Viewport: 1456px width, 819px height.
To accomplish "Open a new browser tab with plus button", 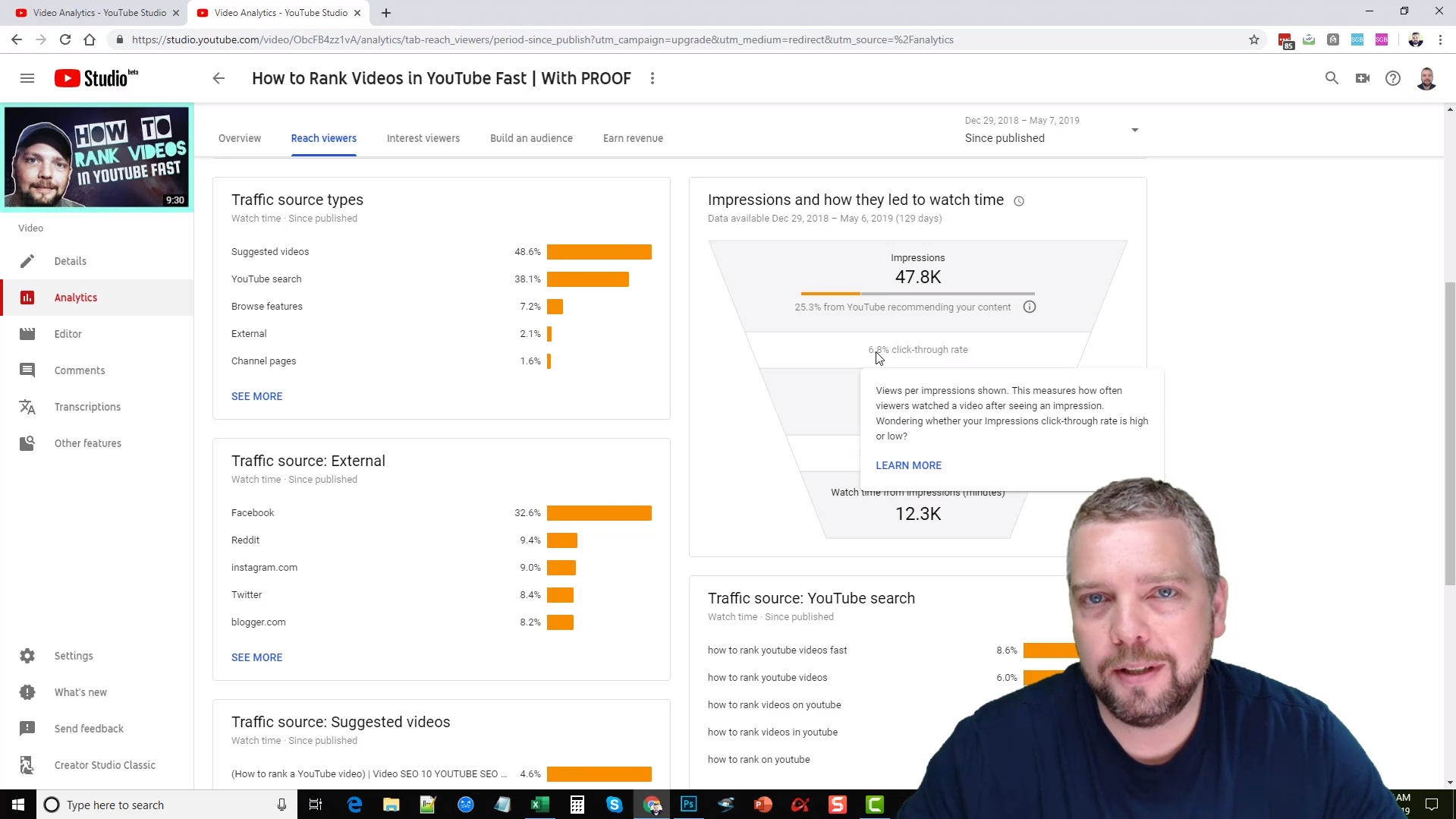I will pyautogui.click(x=385, y=13).
